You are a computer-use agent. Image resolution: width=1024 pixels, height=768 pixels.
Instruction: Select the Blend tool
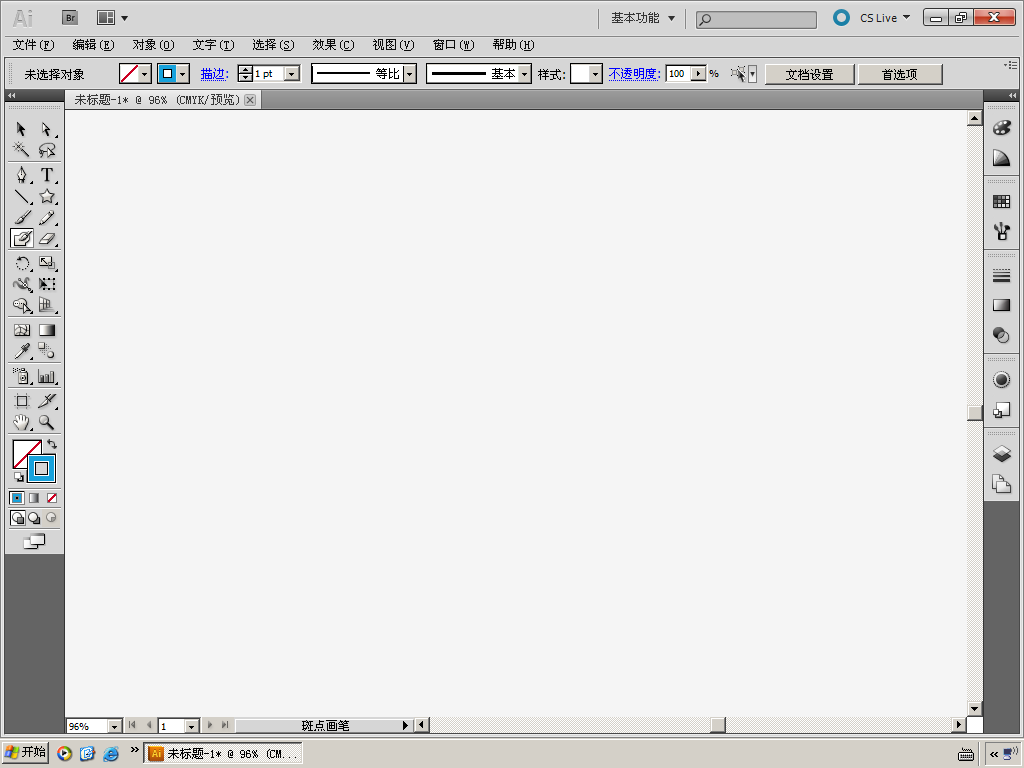[46, 351]
